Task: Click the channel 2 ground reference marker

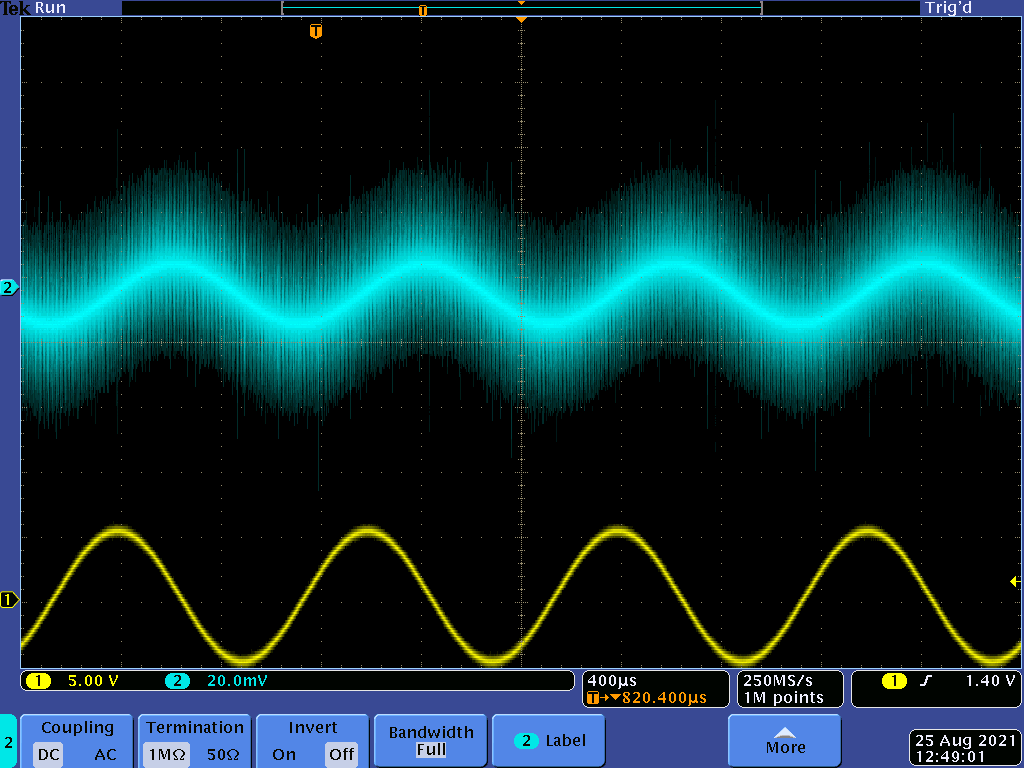Action: tap(9, 288)
